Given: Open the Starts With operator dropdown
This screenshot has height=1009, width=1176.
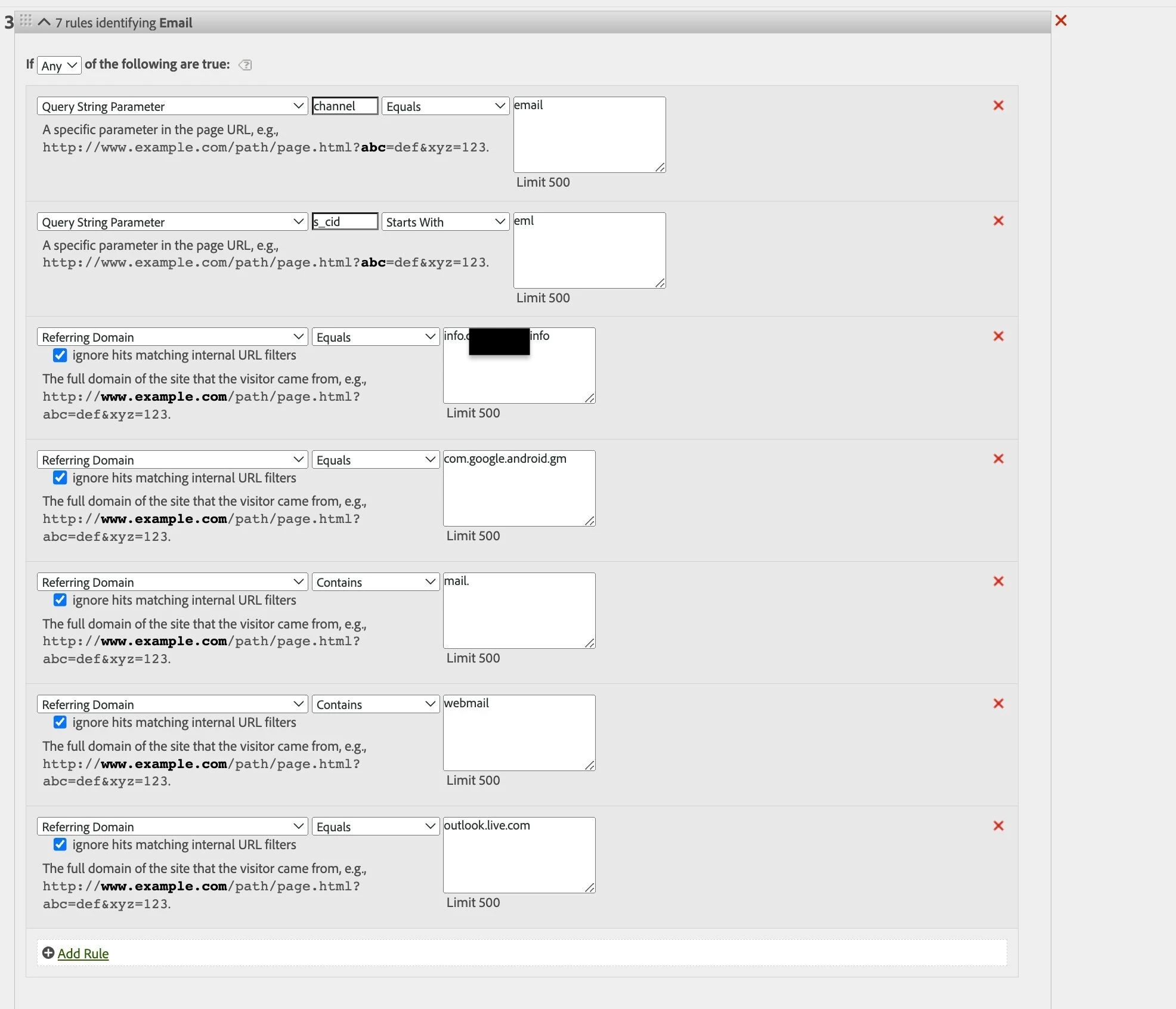Looking at the screenshot, I should 445,222.
